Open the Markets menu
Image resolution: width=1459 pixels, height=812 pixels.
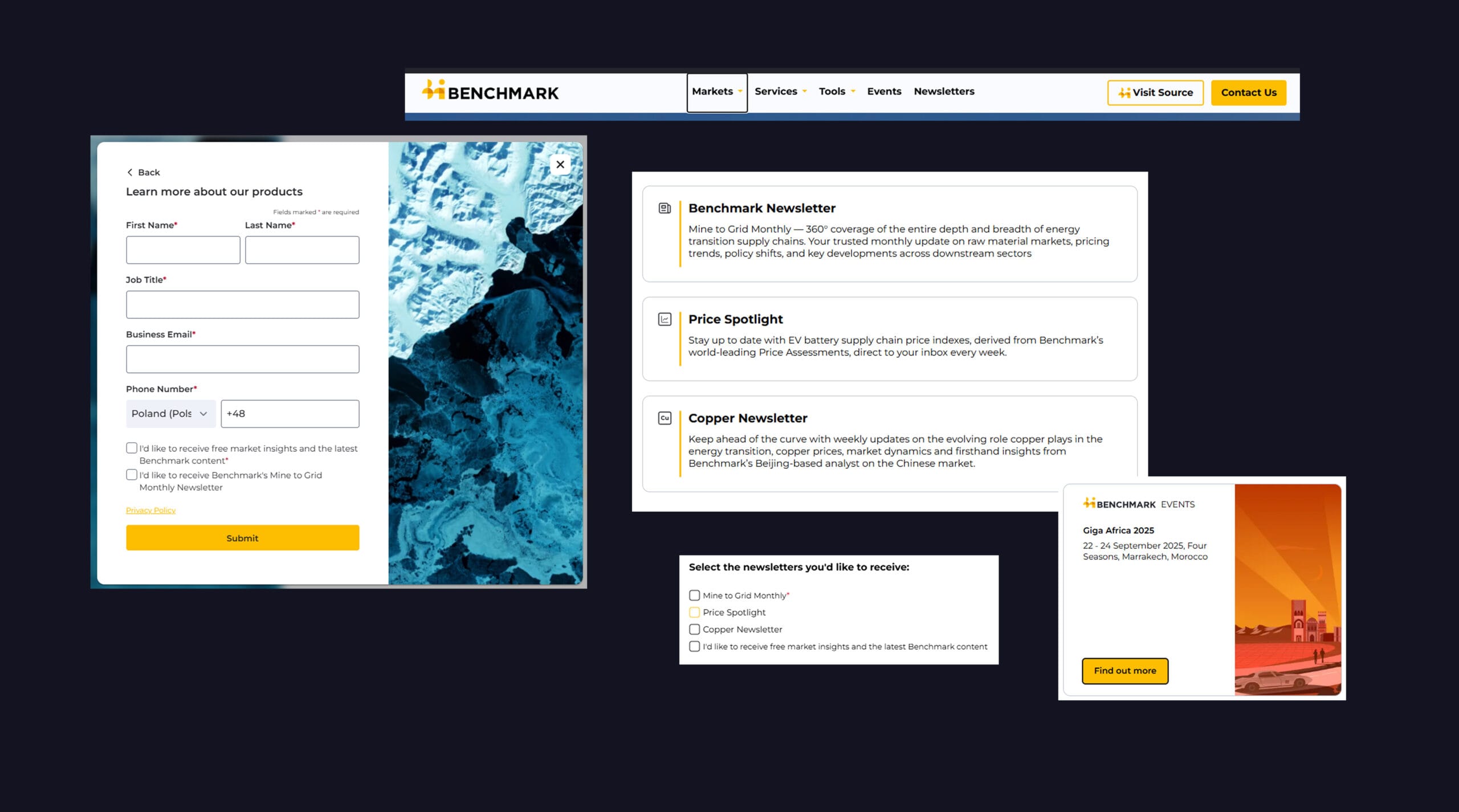coord(717,92)
